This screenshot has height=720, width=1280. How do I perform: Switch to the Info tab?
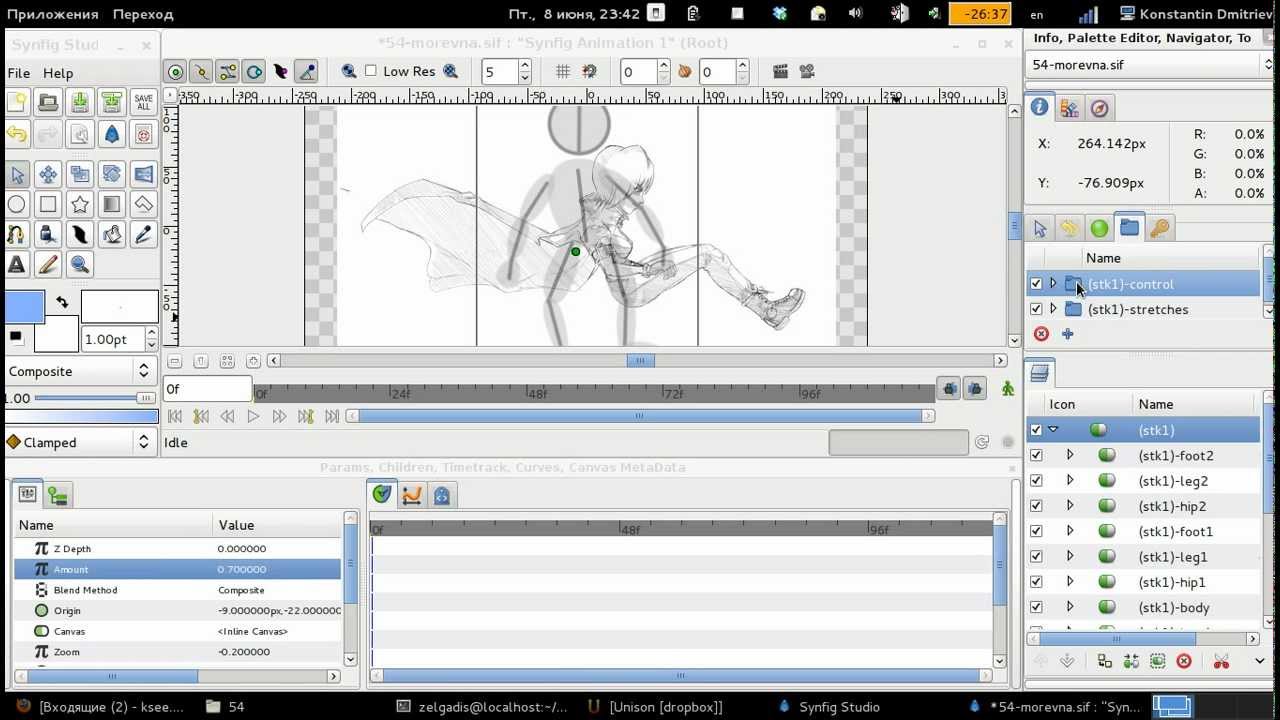[x=1040, y=107]
